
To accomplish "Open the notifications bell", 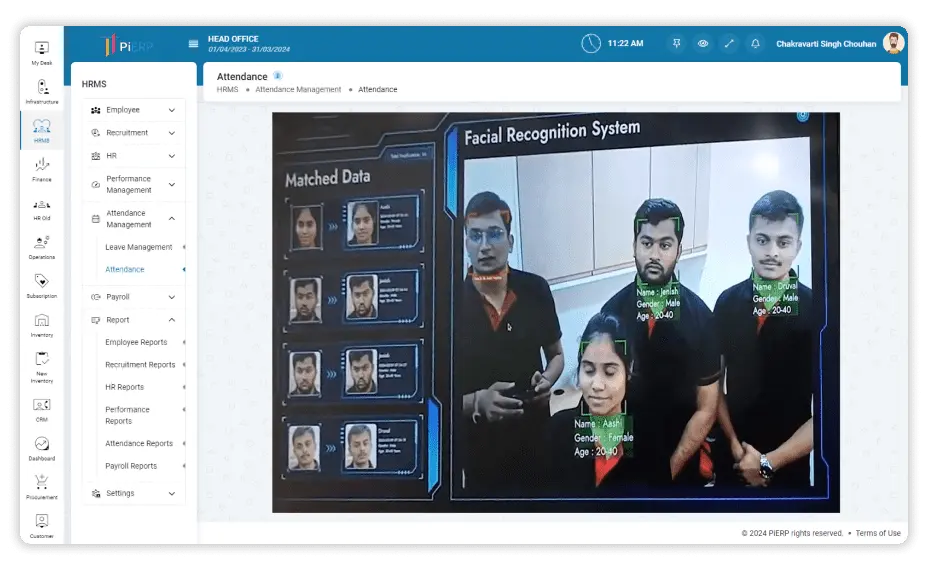I will click(x=755, y=43).
